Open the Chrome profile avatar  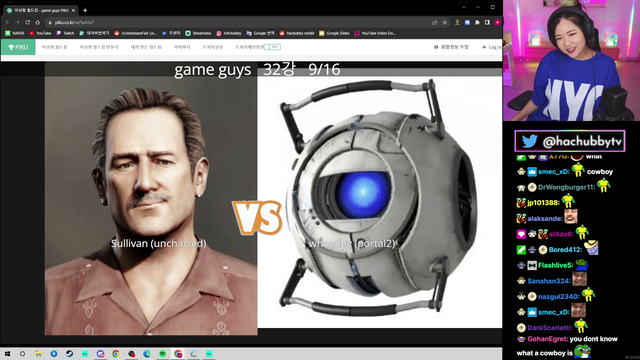pyautogui.click(x=497, y=22)
